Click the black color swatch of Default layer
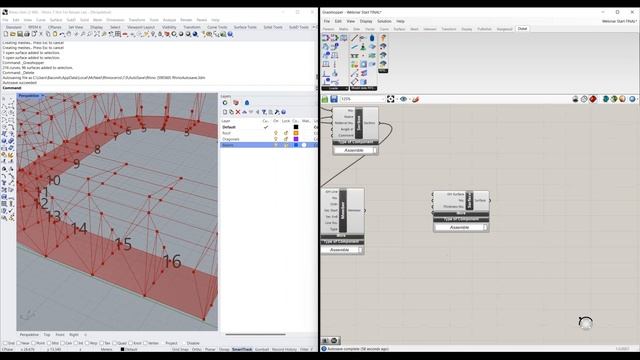Screen dimensions: 640x360 296,127
